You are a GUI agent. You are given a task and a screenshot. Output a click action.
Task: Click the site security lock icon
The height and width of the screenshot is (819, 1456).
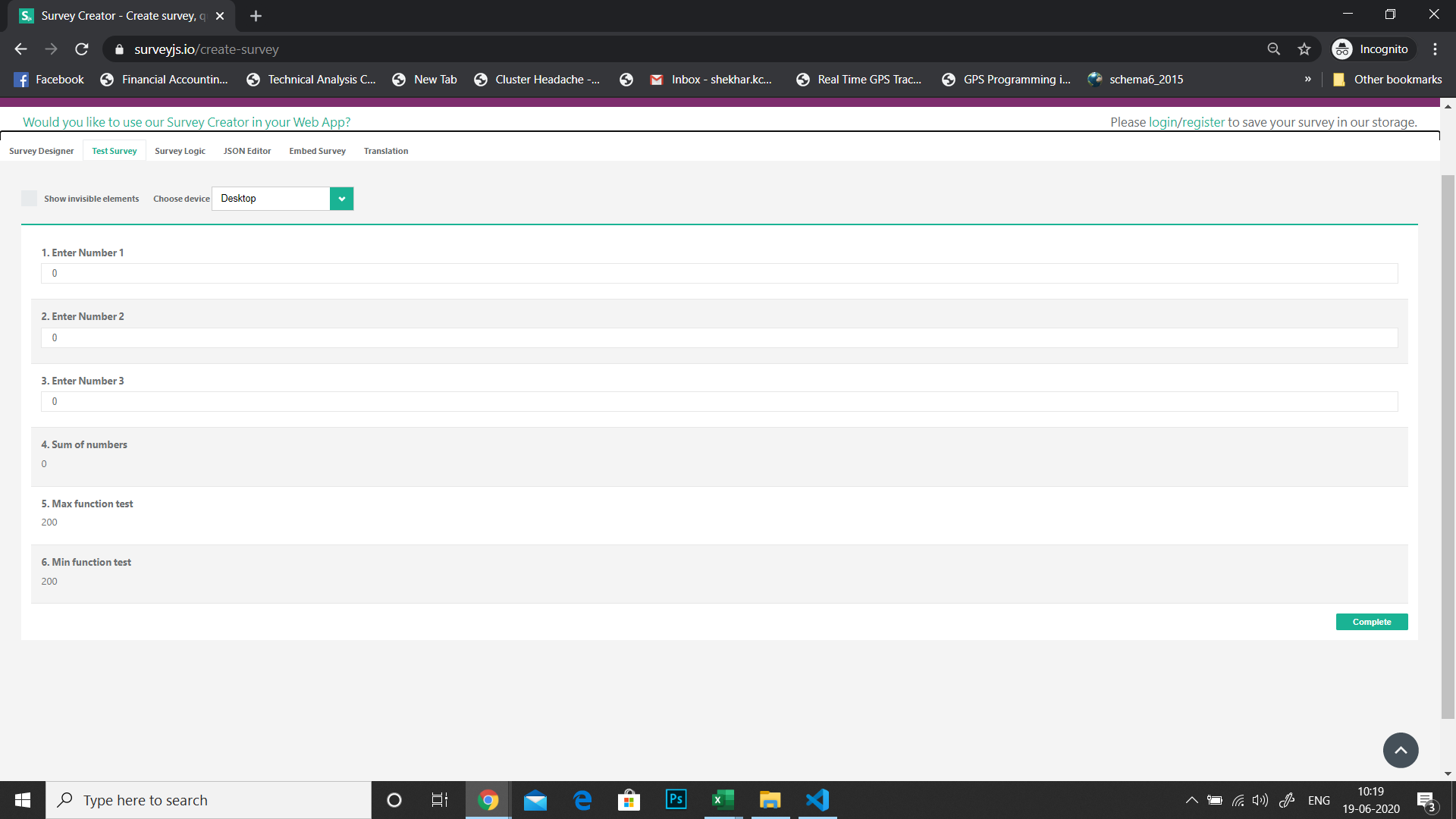pyautogui.click(x=119, y=49)
